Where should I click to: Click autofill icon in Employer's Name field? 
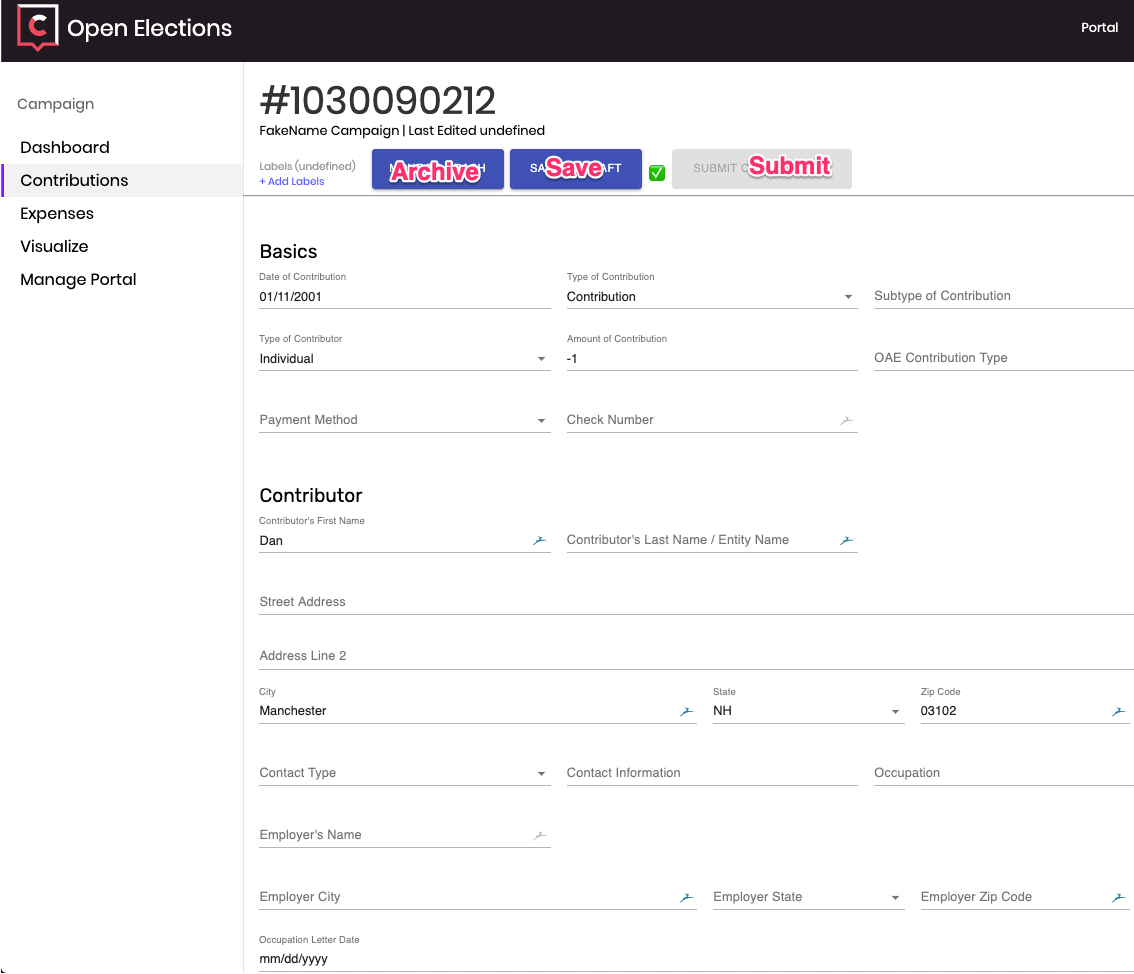(x=540, y=835)
